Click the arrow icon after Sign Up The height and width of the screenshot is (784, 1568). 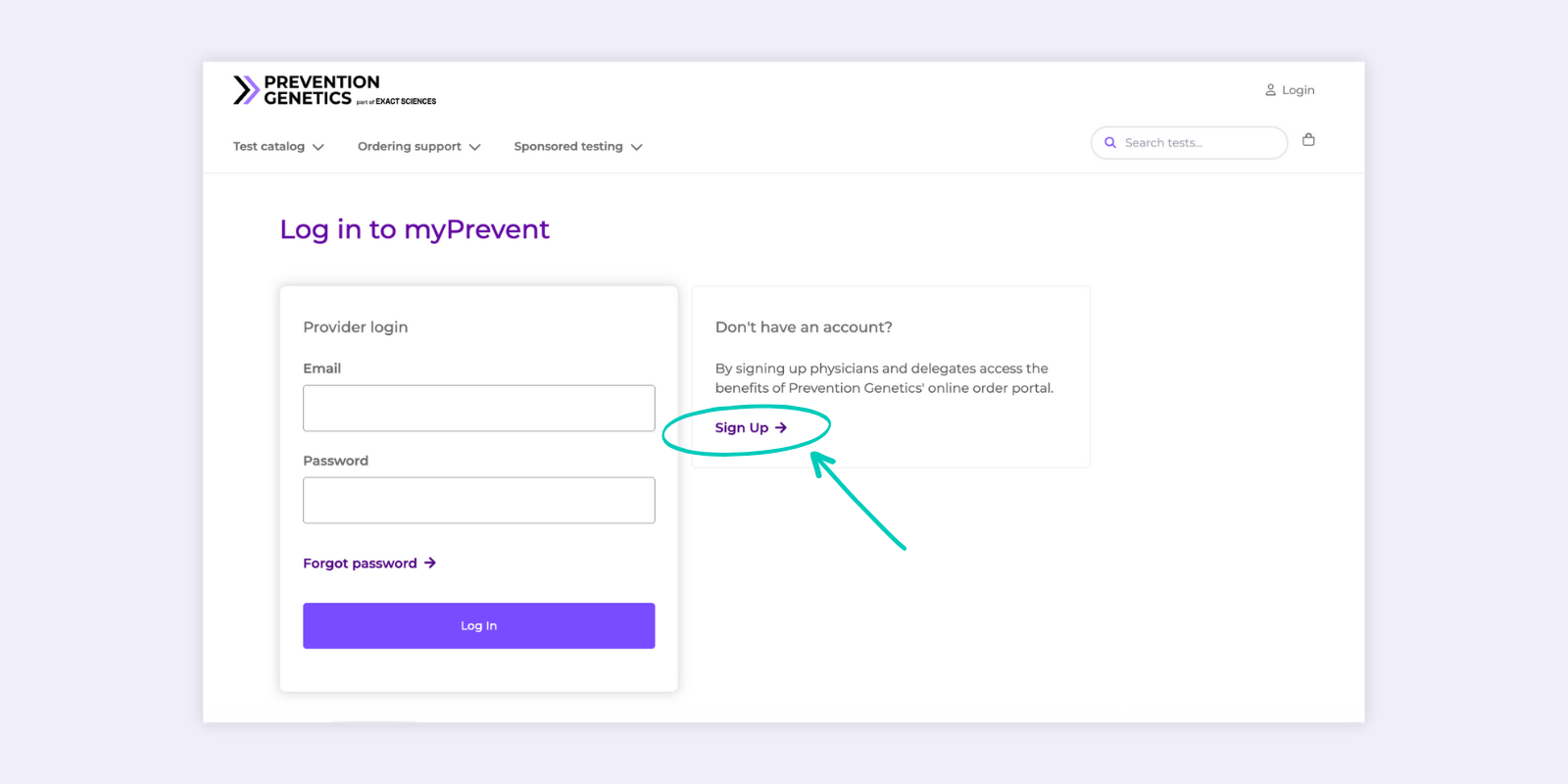tap(781, 428)
